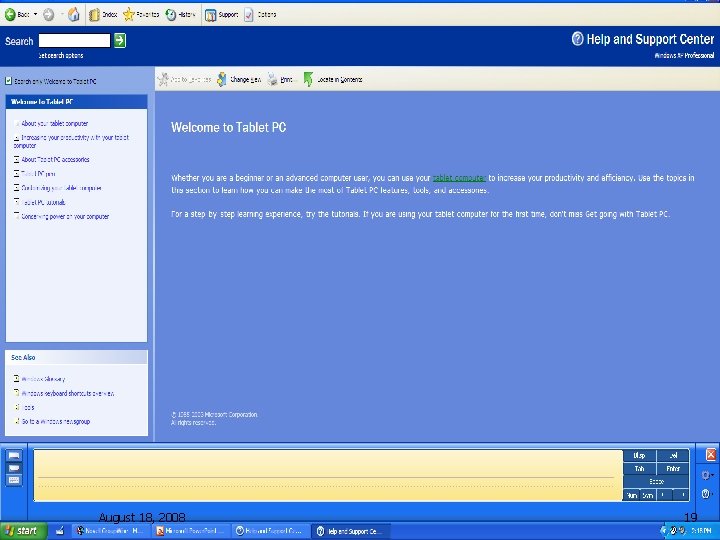Switch Input Panel to writing pad

click(x=14, y=456)
